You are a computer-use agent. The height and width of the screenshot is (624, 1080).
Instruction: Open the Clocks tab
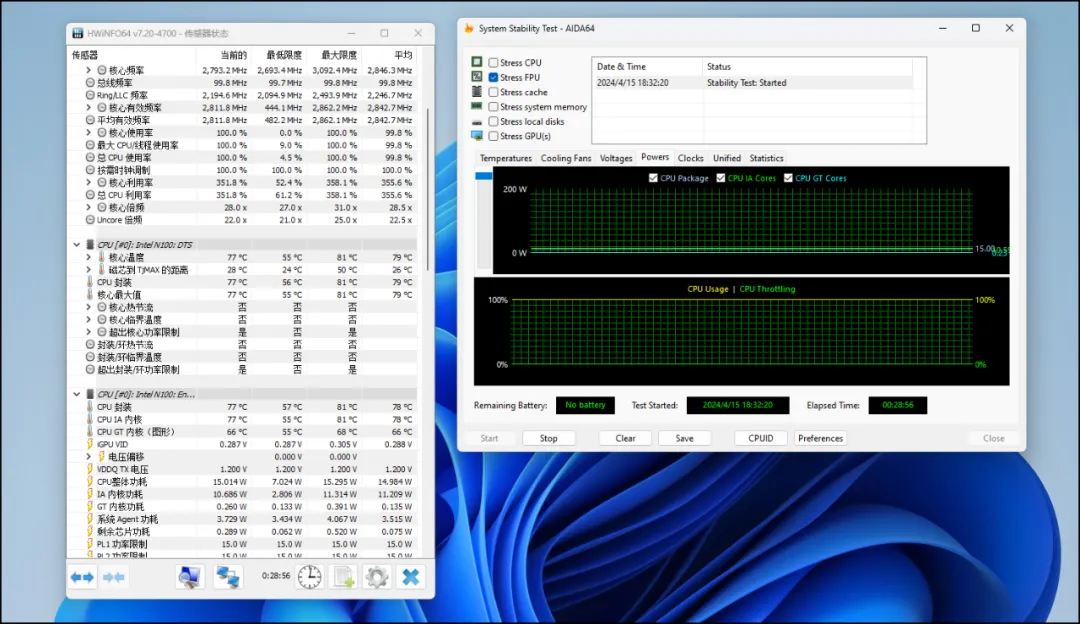tap(690, 158)
